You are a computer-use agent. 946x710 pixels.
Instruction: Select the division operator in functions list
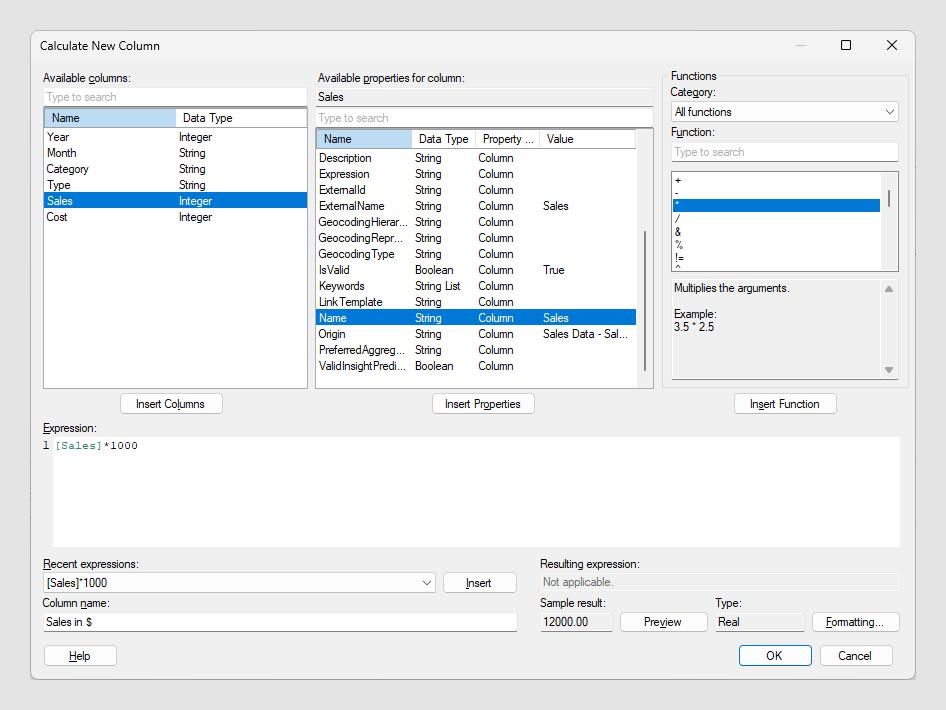pyautogui.click(x=776, y=219)
